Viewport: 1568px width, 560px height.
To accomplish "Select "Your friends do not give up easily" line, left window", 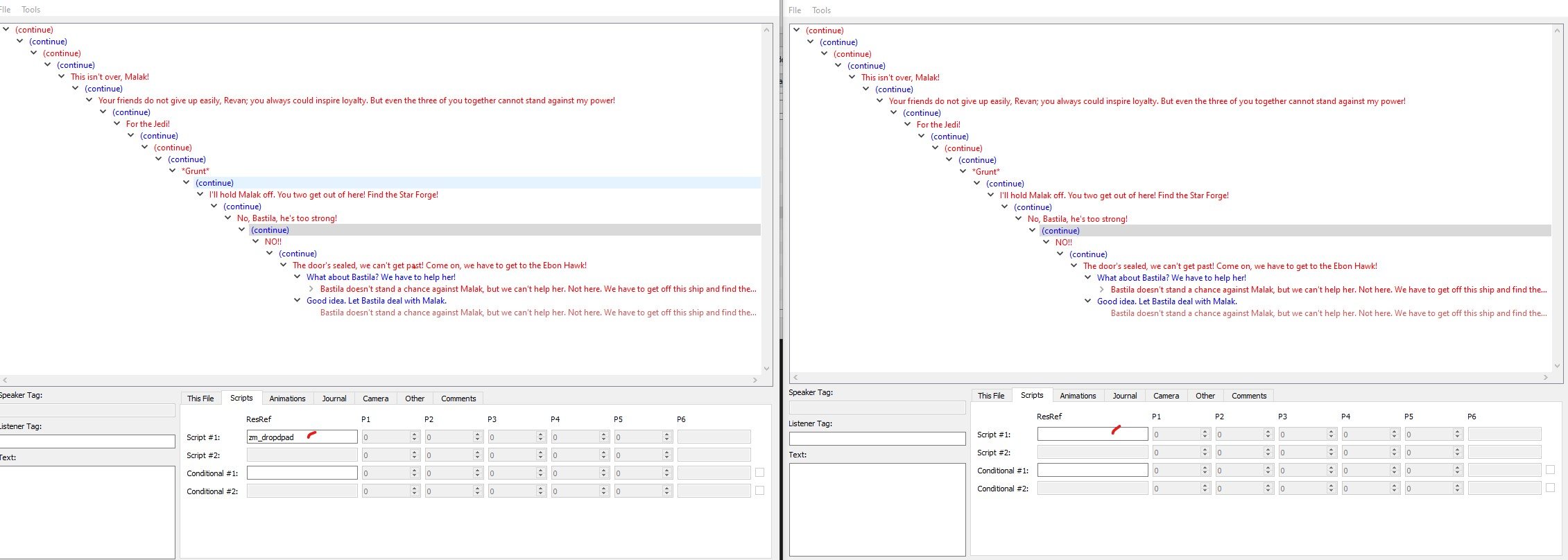I will [x=356, y=100].
